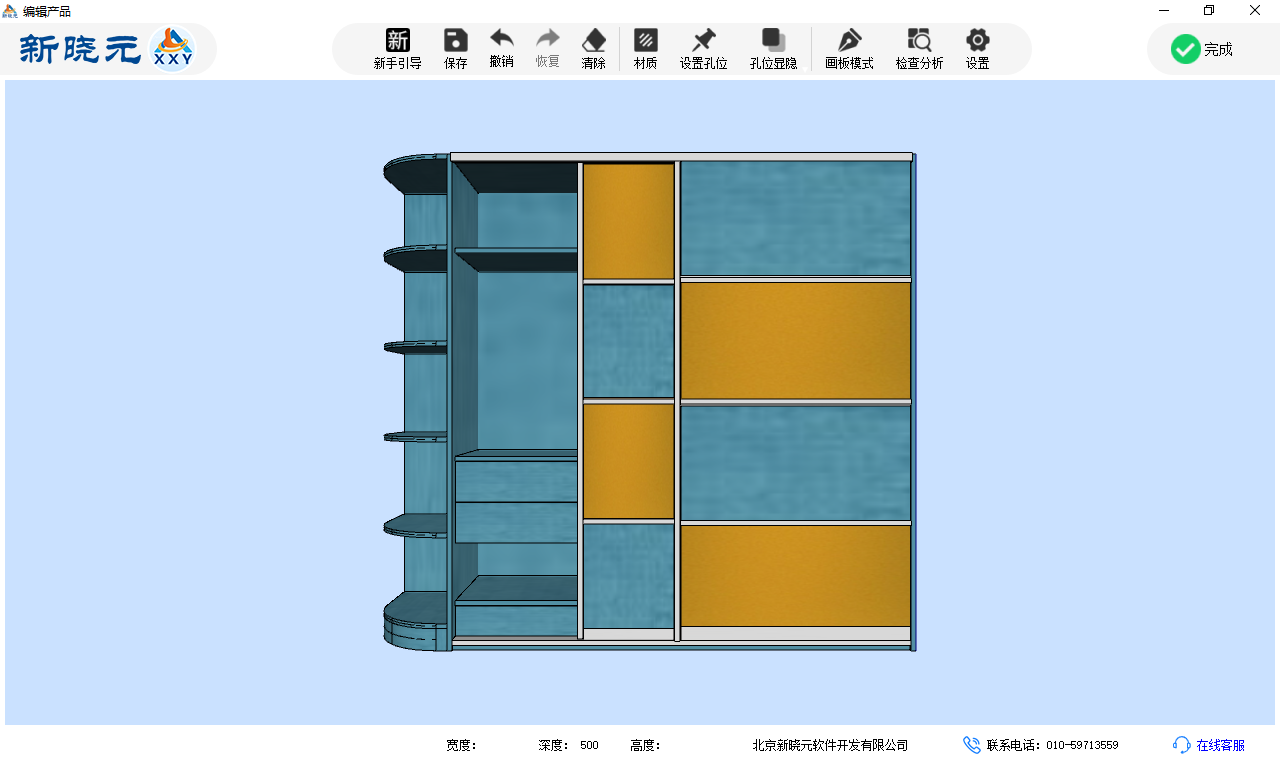Open the 材质 material picker
This screenshot has height=760, width=1280.
pyautogui.click(x=645, y=48)
